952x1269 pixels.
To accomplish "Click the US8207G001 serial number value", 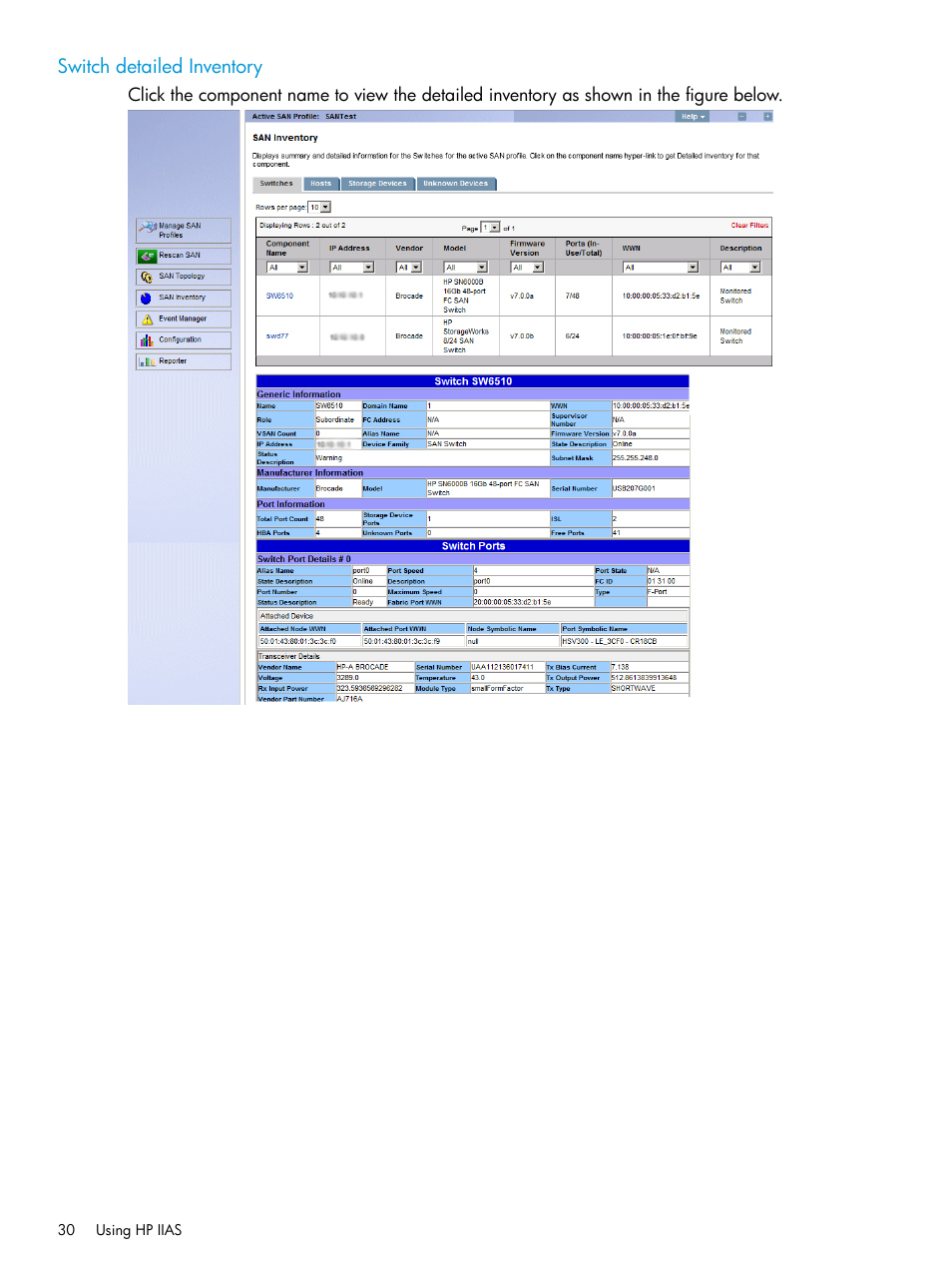I will coord(634,489).
